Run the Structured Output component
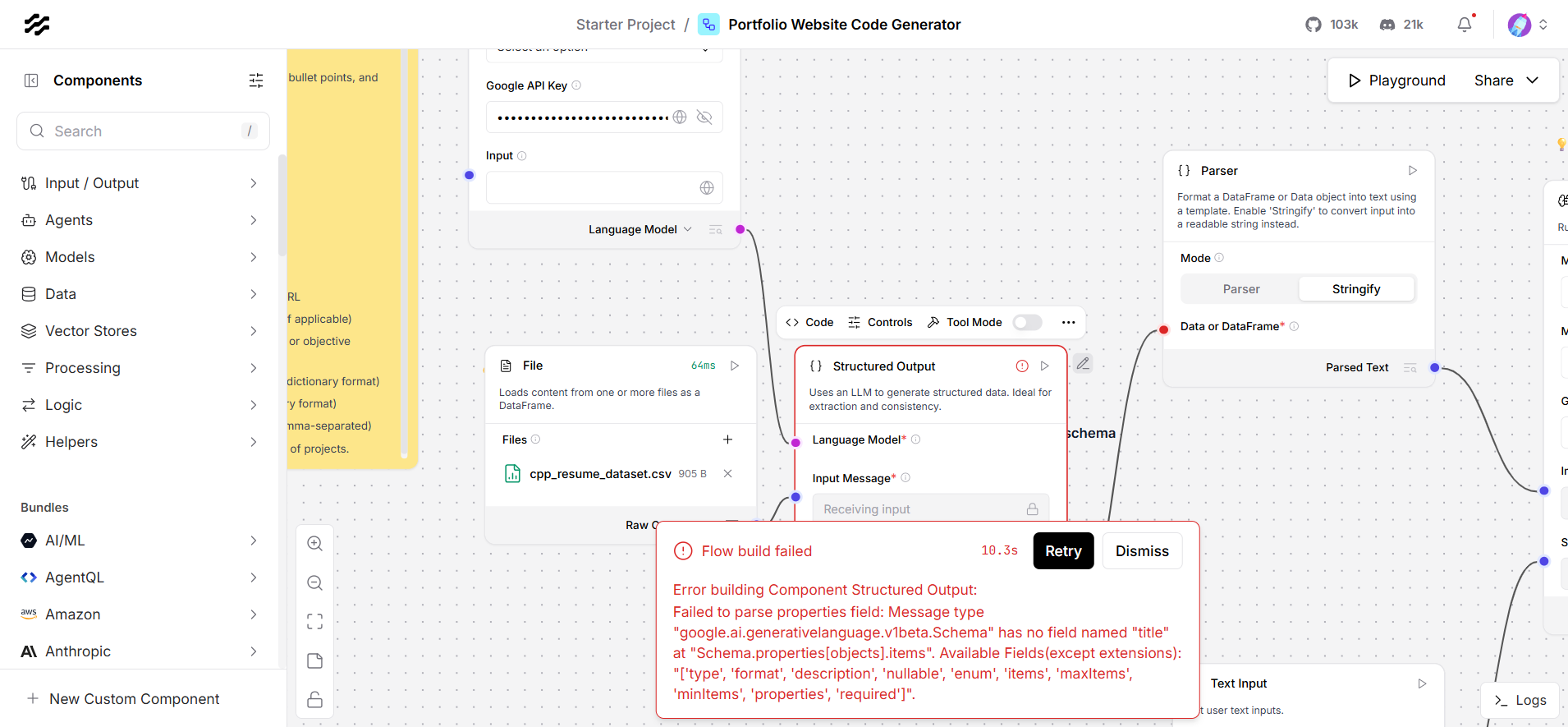 1045,366
